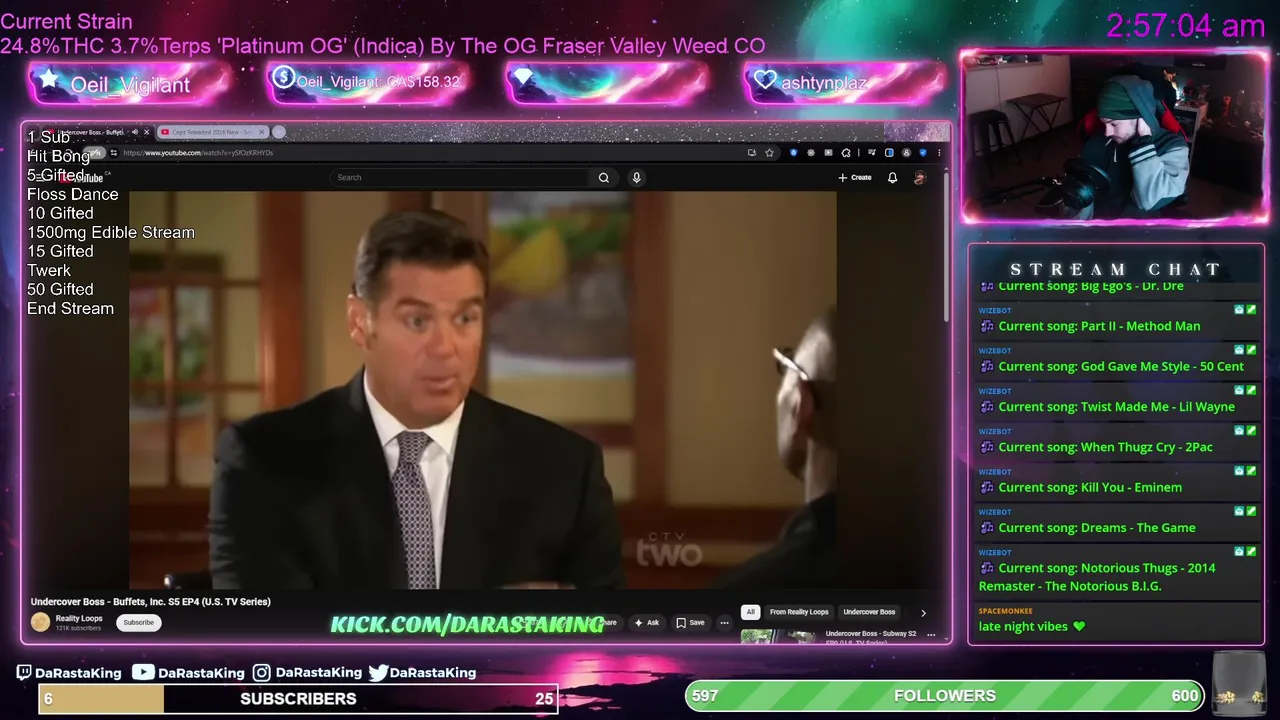Bookmark page with the star icon

coord(769,153)
